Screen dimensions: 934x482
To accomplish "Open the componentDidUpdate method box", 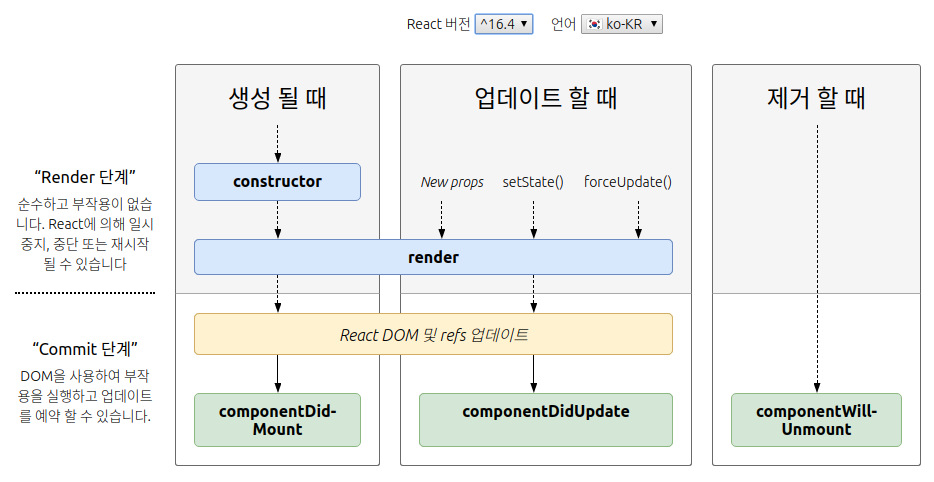I will tap(546, 420).
